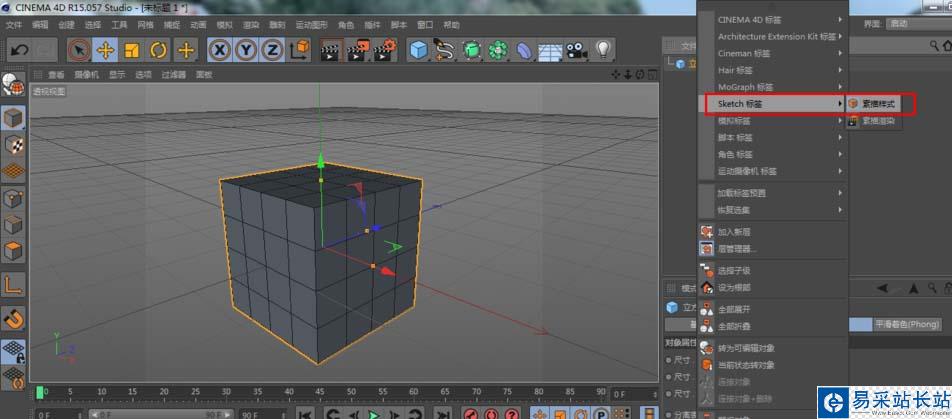
Task: Click frame 45 on the timeline ruler
Action: click(319, 391)
